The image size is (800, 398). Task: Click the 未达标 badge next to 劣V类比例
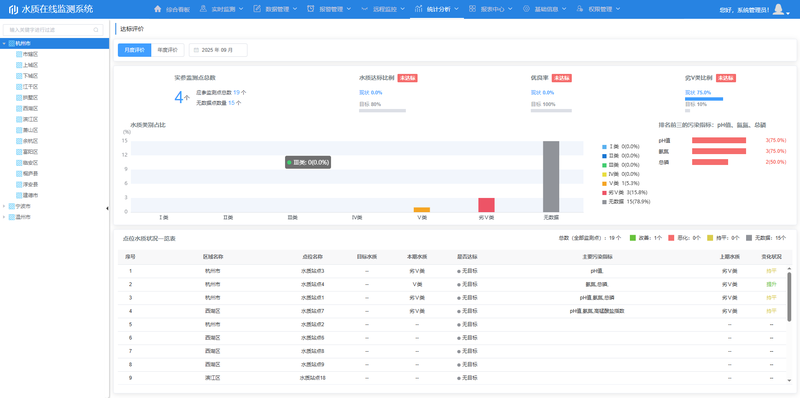coord(726,78)
